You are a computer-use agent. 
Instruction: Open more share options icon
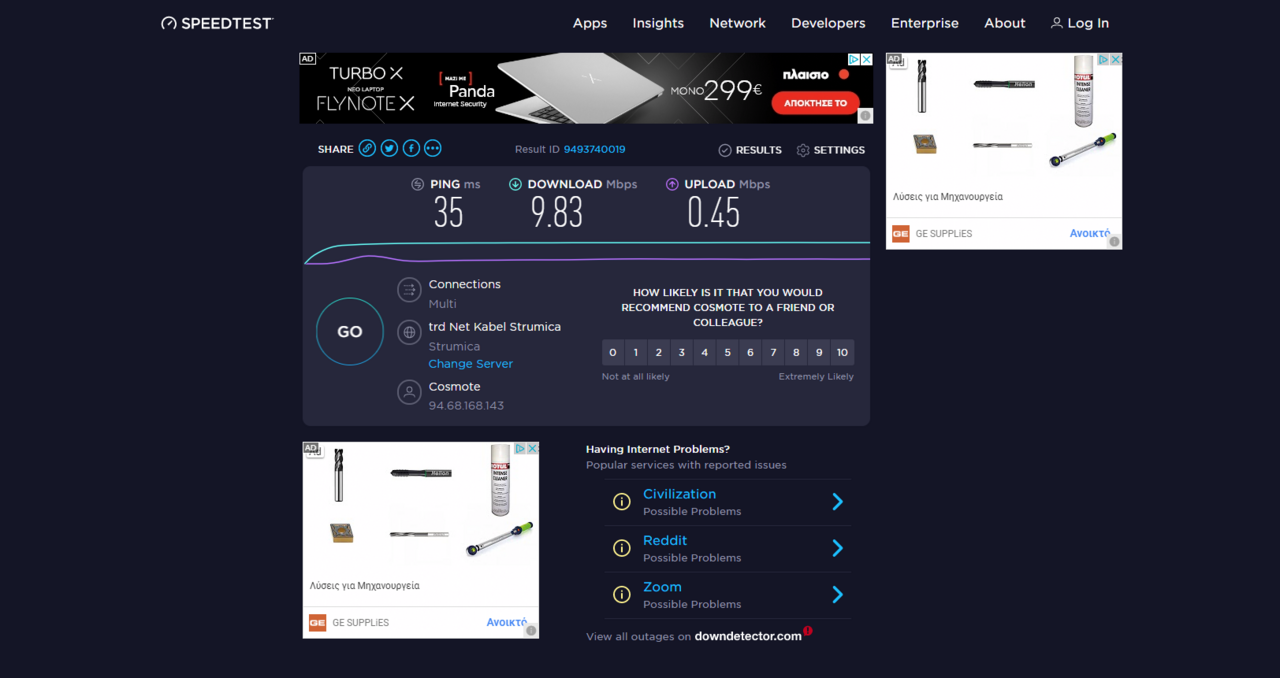point(433,148)
